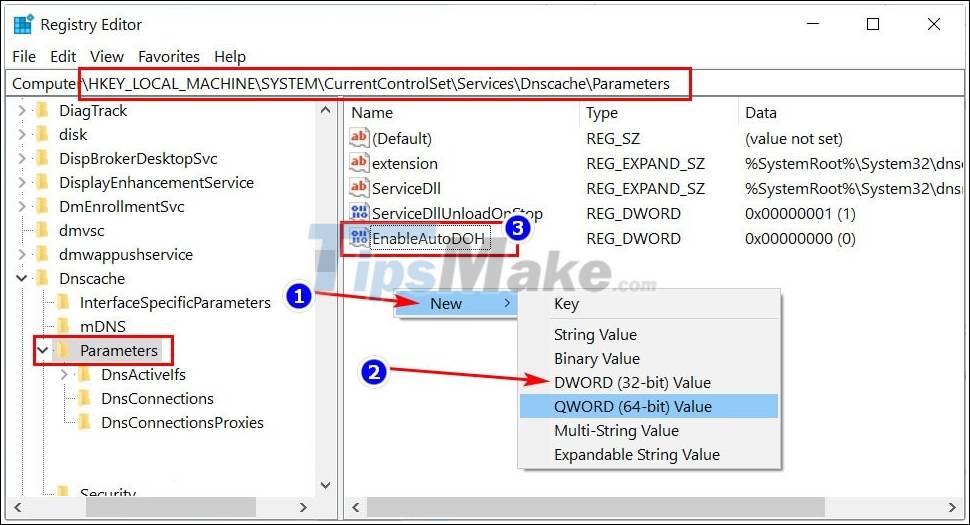This screenshot has height=525, width=970.
Task: Click the registry path address bar
Action: [484, 83]
